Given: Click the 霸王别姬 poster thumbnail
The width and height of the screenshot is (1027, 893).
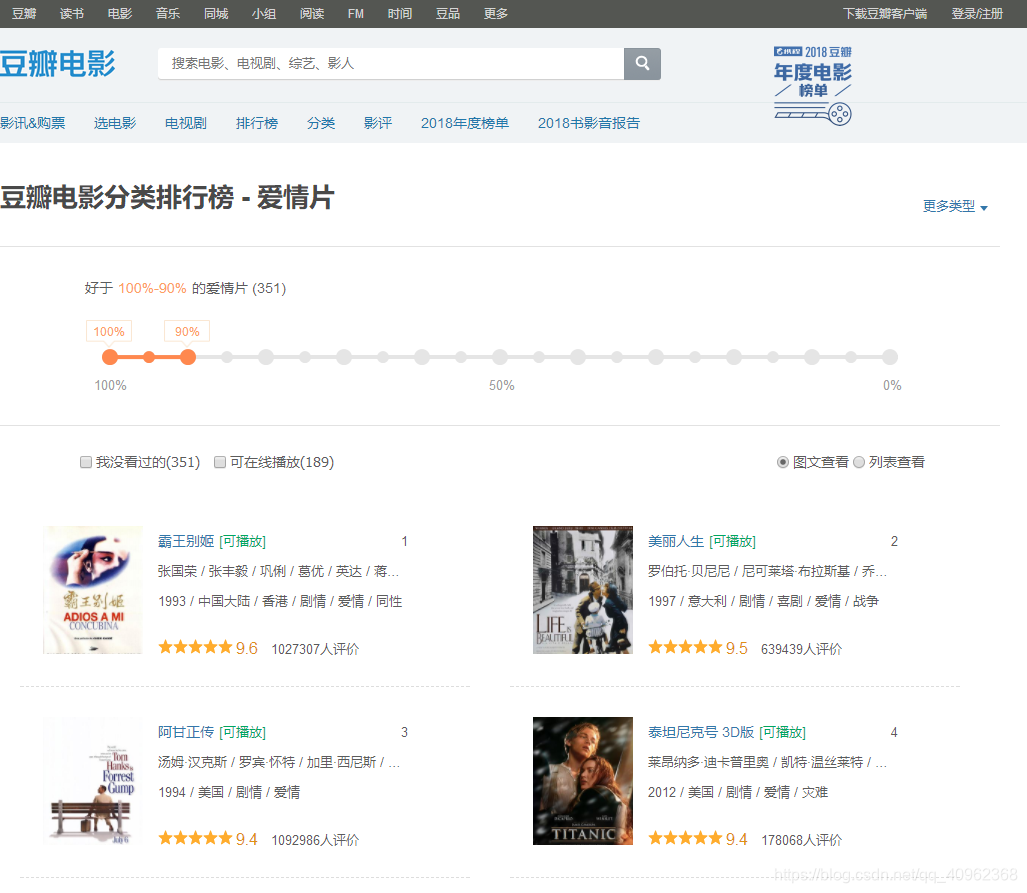Looking at the screenshot, I should (x=93, y=590).
